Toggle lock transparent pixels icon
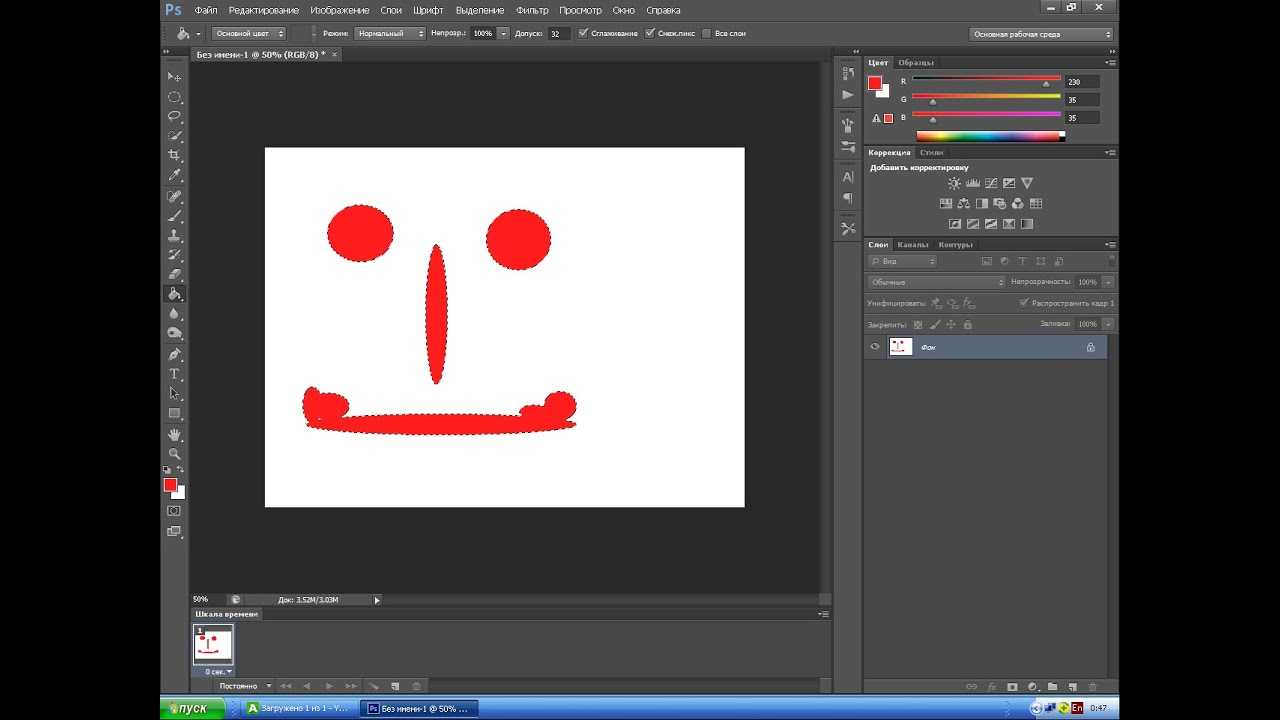Viewport: 1280px width, 720px height. click(918, 324)
